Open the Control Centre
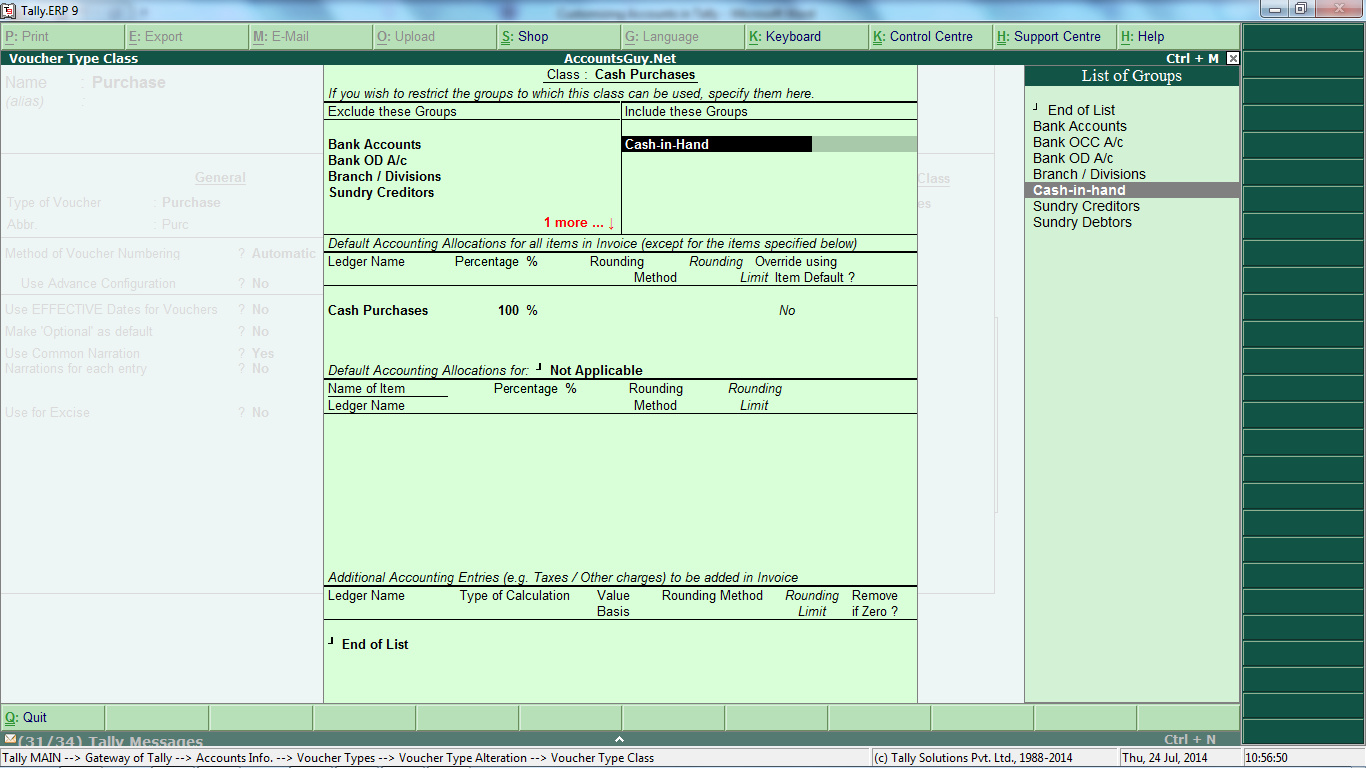The width and height of the screenshot is (1366, 768). point(930,37)
